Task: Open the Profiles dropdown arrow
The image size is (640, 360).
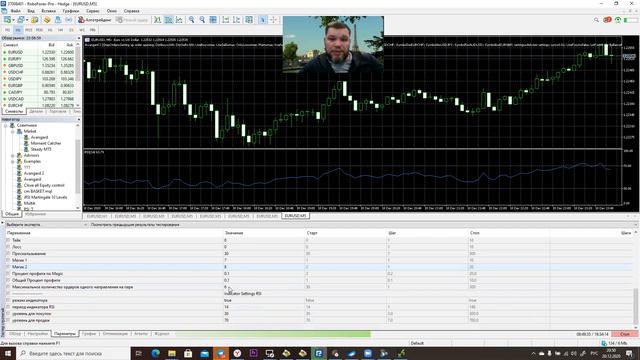Action: [x=27, y=20]
